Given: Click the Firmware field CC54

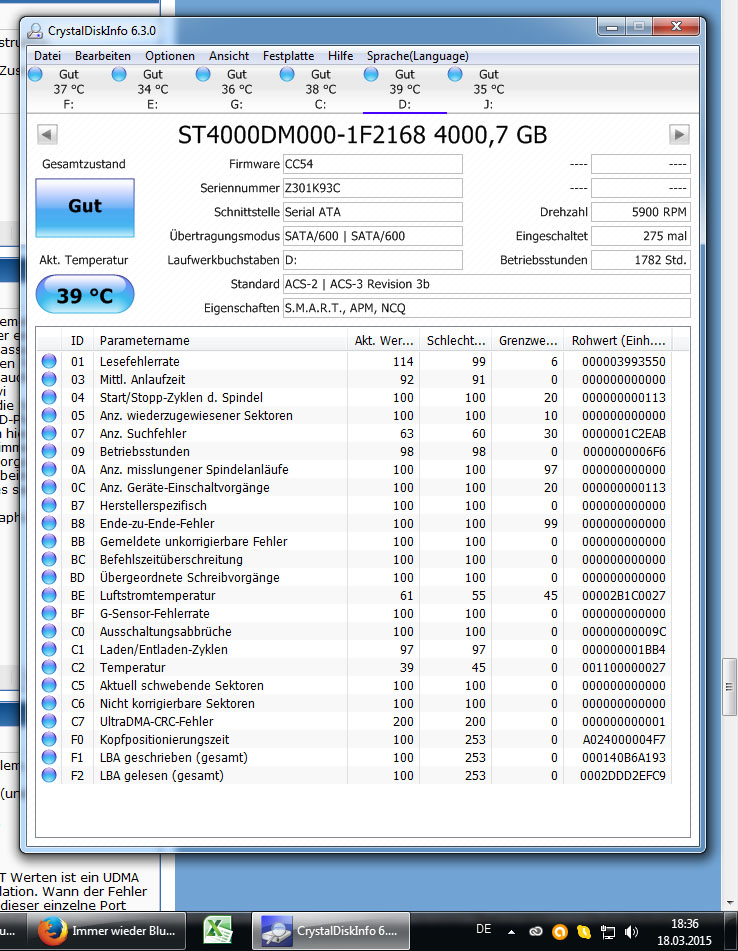Looking at the screenshot, I should click(x=373, y=164).
